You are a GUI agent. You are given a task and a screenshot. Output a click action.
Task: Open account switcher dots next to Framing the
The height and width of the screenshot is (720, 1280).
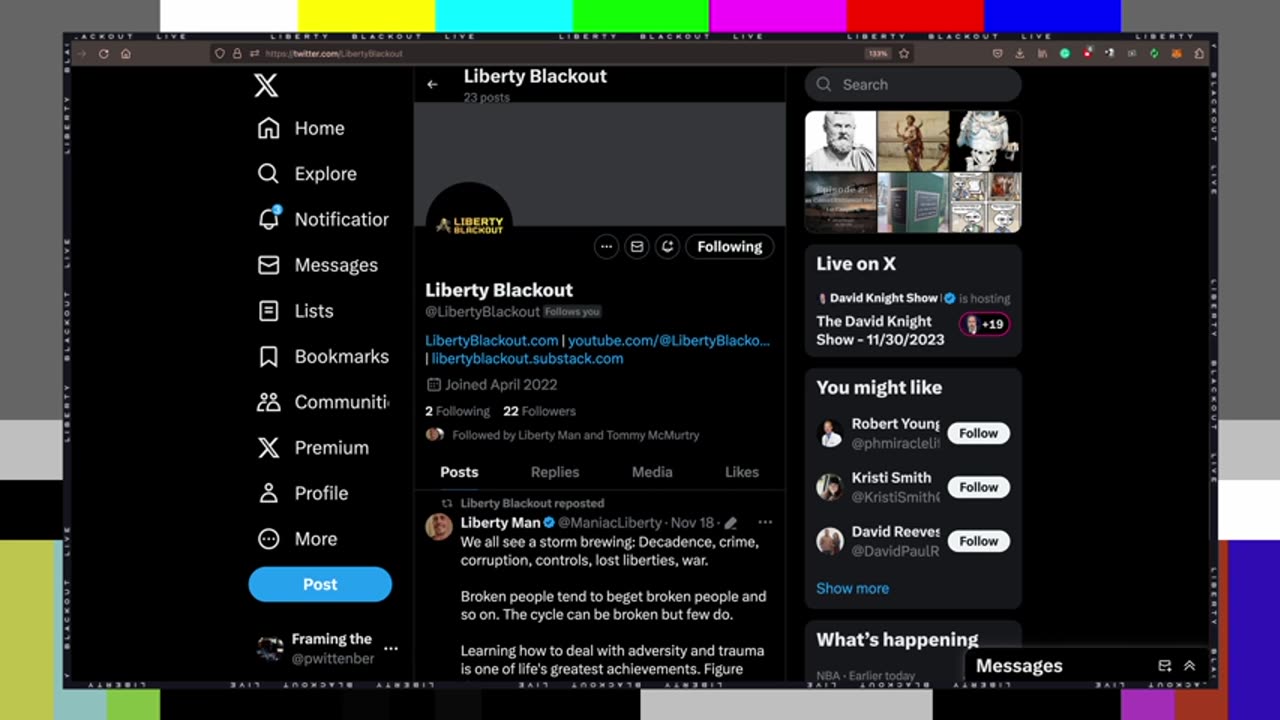click(x=391, y=648)
